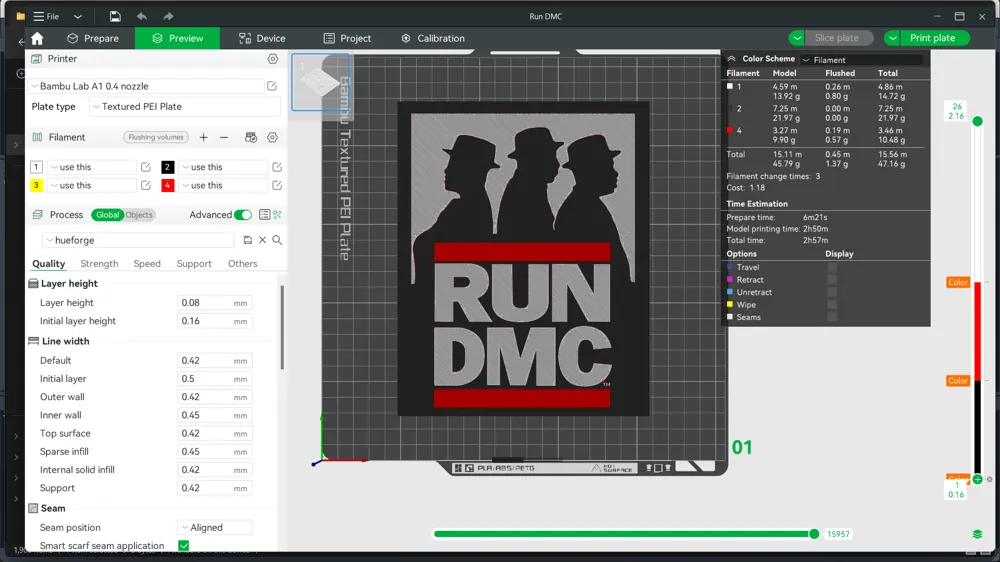Open Print plate dropdown arrow
This screenshot has width=1000, height=562.
[x=892, y=38]
